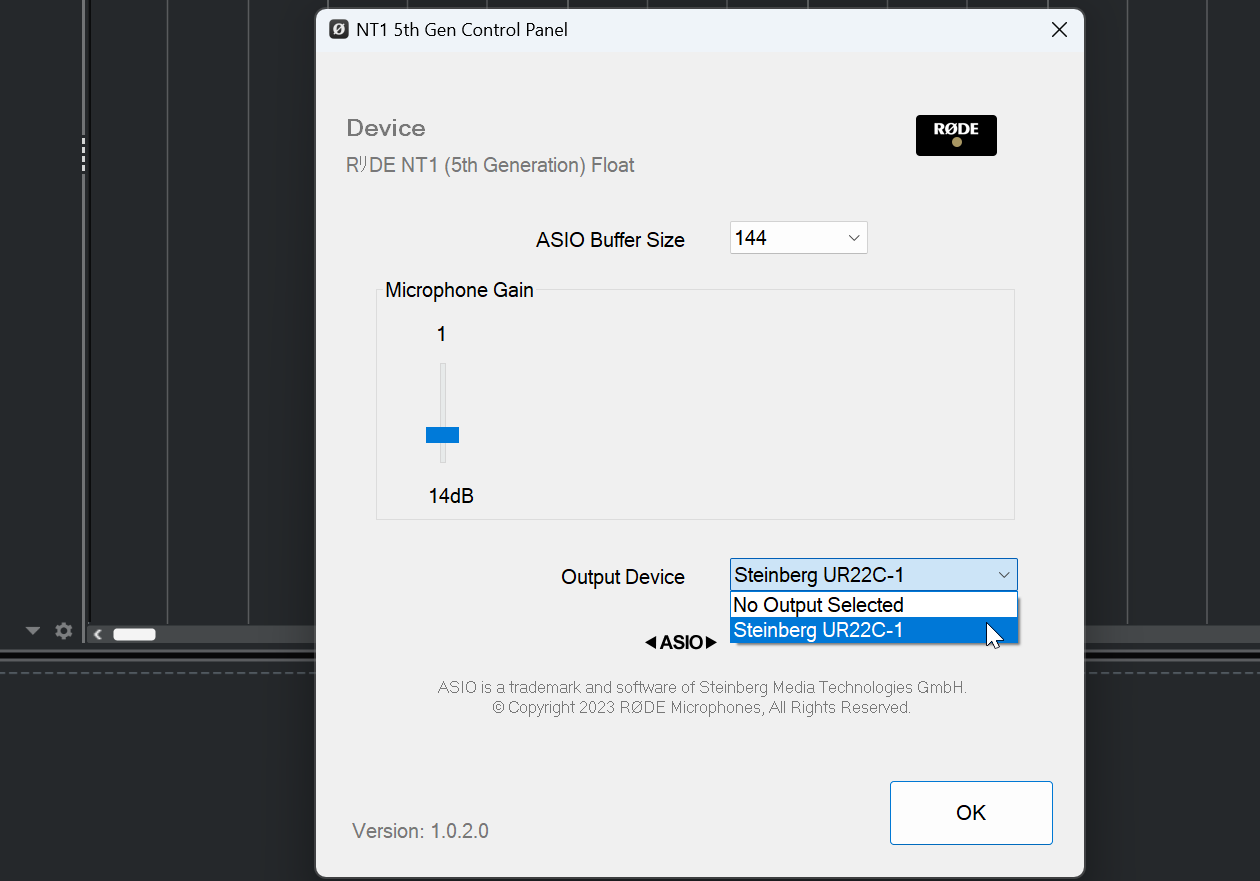Click the "ASIO is a trademark" notice
The width and height of the screenshot is (1260, 881).
702,687
